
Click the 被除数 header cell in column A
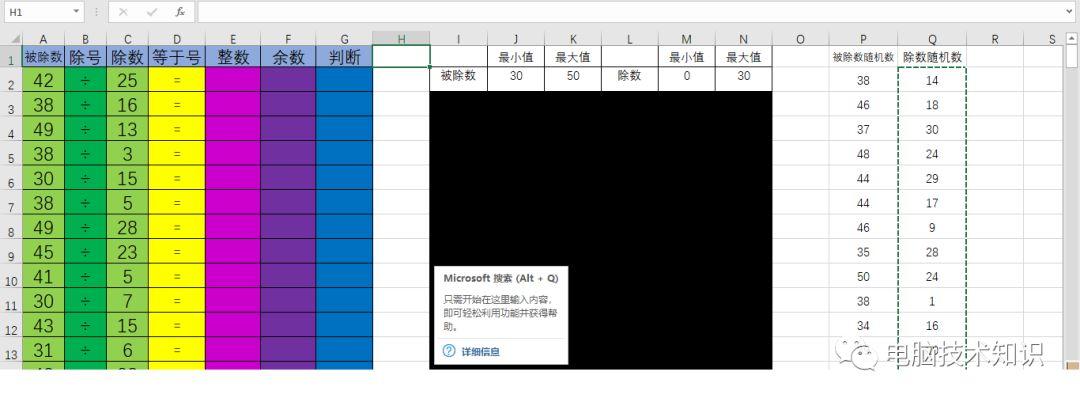(43, 57)
